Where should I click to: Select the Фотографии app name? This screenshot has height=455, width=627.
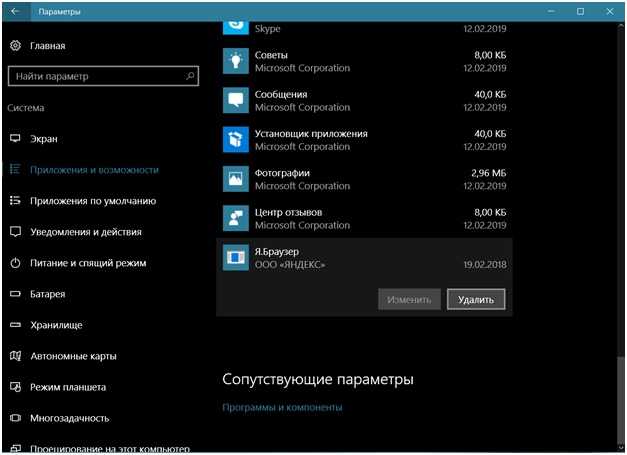(x=282, y=173)
